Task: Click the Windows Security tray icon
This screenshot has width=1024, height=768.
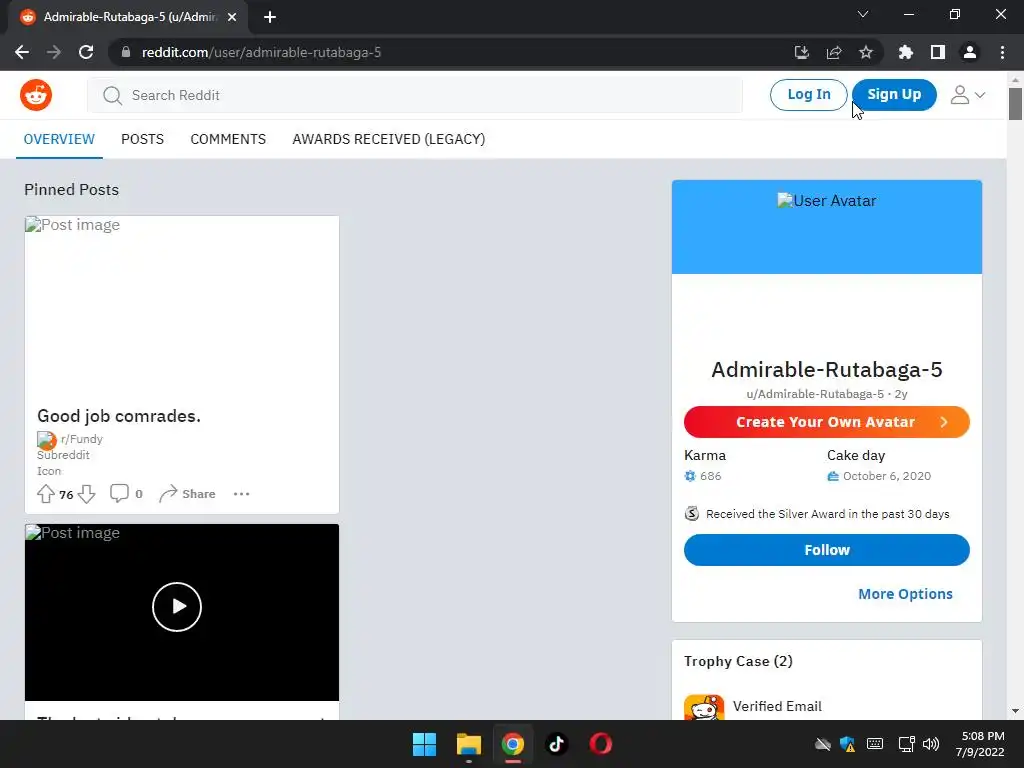Action: click(x=848, y=744)
